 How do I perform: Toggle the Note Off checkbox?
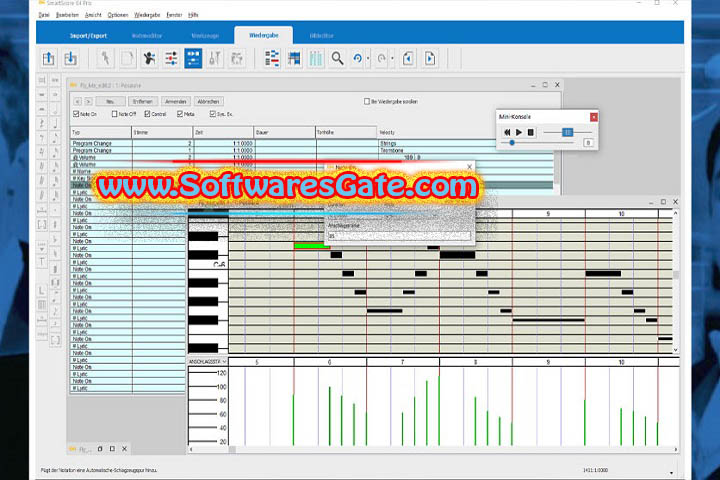(x=115, y=114)
